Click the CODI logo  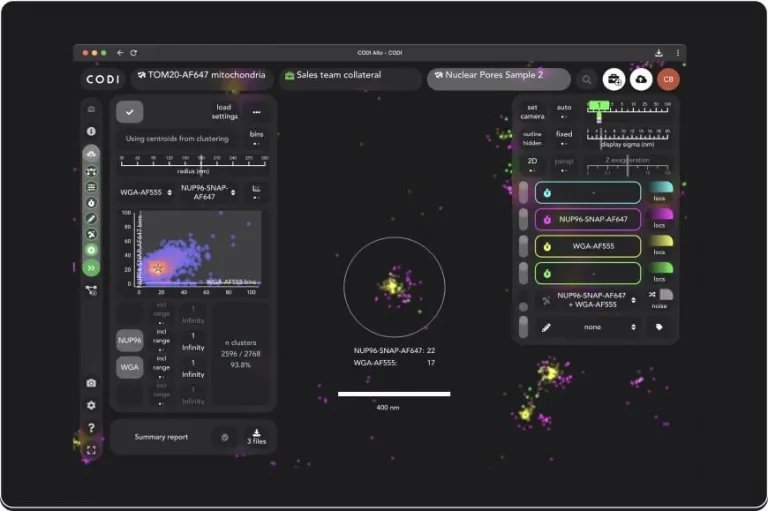click(x=103, y=79)
